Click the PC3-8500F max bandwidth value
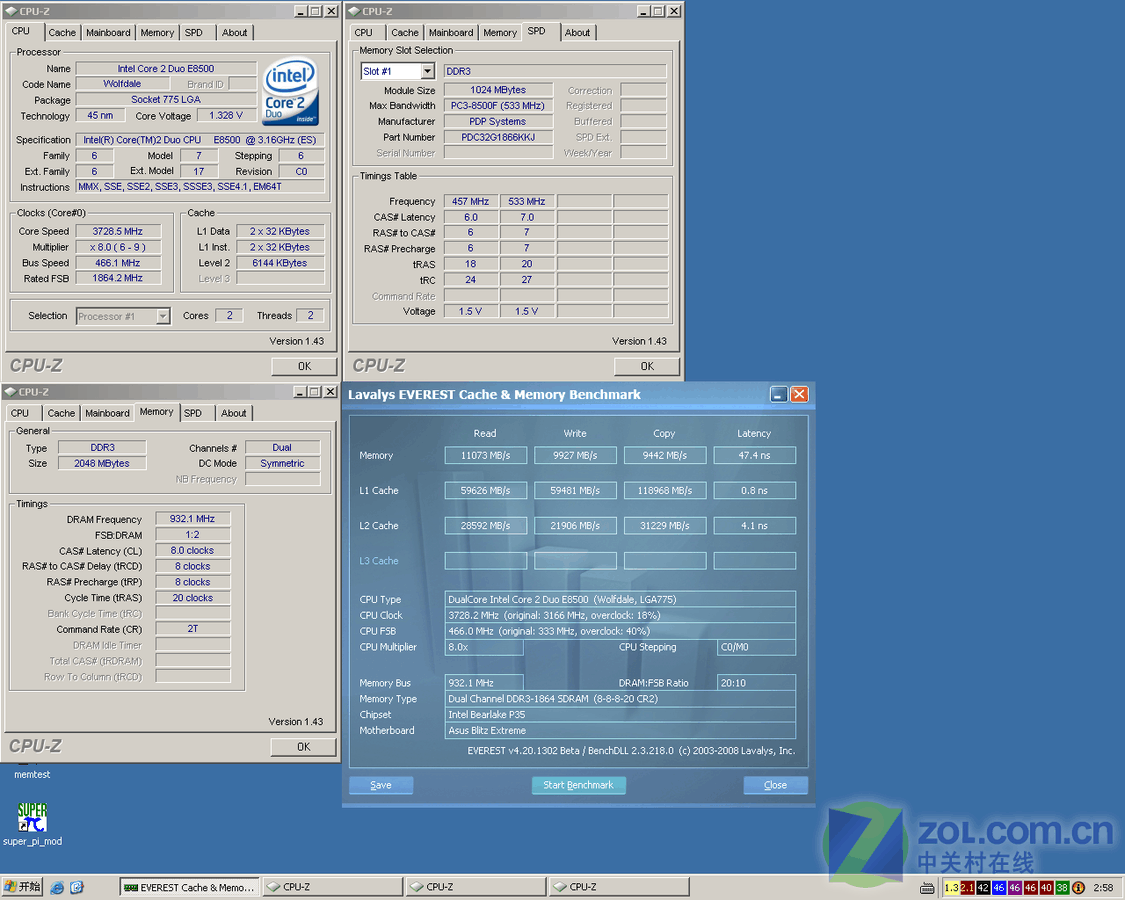The width and height of the screenshot is (1125, 900). tap(498, 106)
